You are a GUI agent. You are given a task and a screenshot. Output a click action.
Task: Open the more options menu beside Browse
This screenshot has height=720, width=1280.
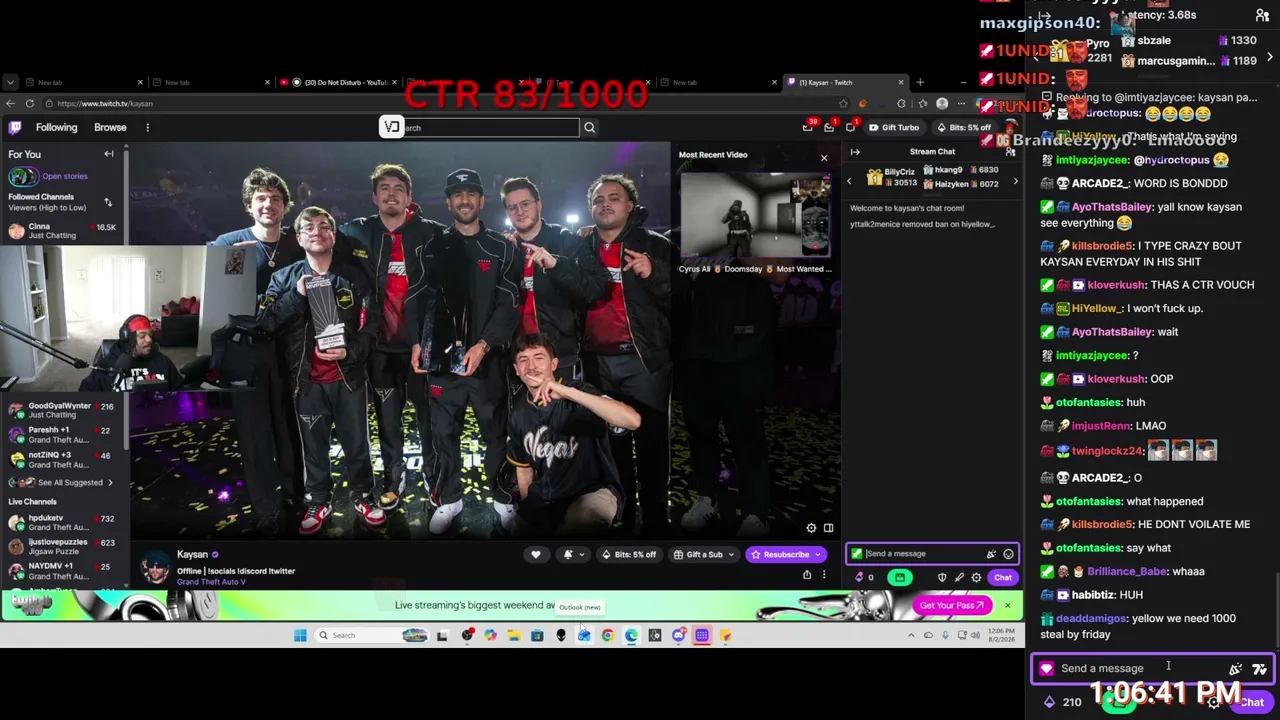[x=147, y=128]
